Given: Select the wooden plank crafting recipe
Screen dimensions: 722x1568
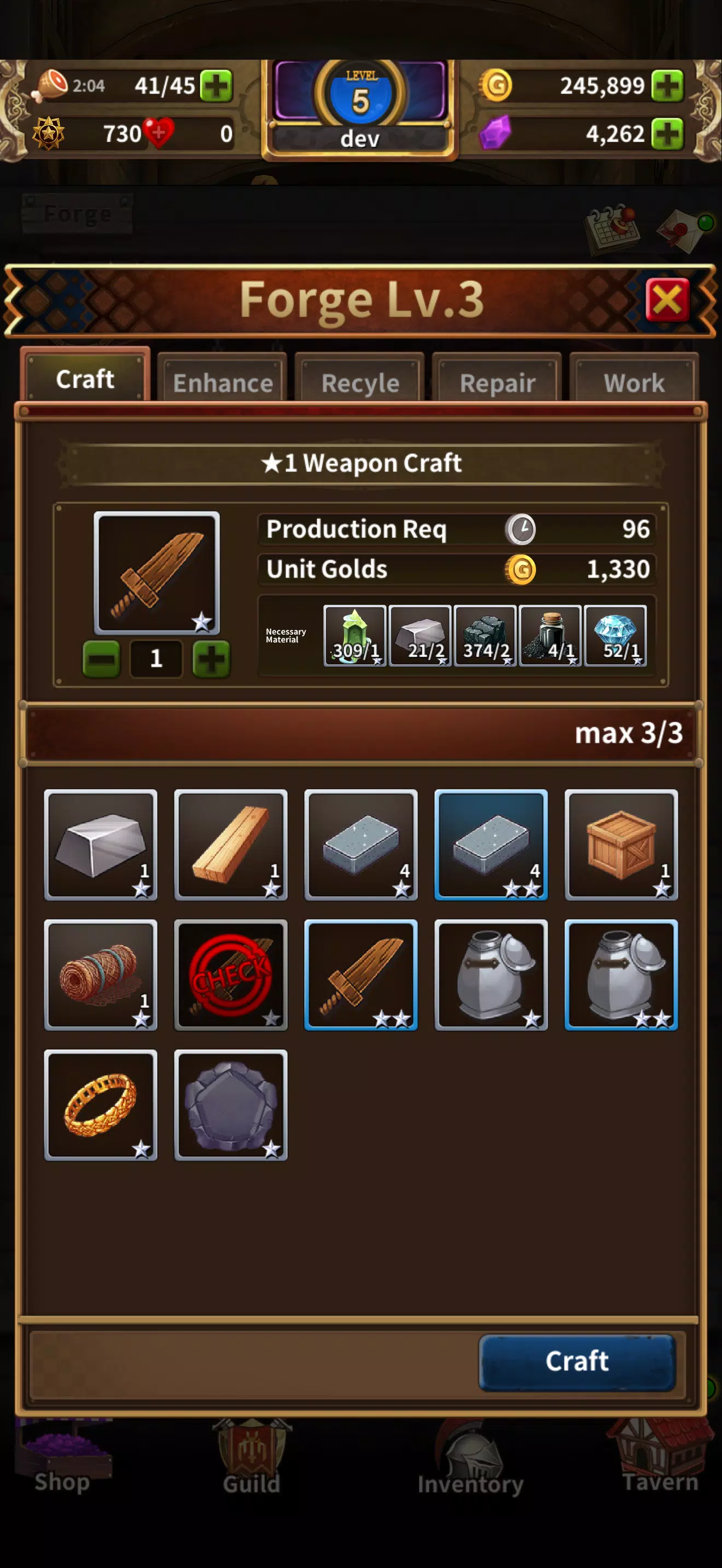Looking at the screenshot, I should pos(231,844).
